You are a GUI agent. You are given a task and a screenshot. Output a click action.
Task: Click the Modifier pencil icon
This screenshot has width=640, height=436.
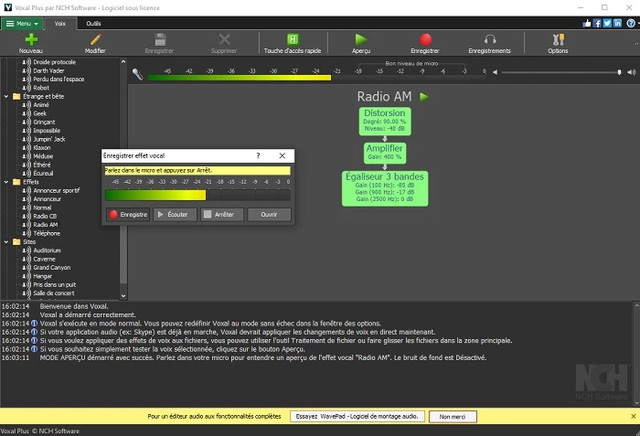coord(96,40)
